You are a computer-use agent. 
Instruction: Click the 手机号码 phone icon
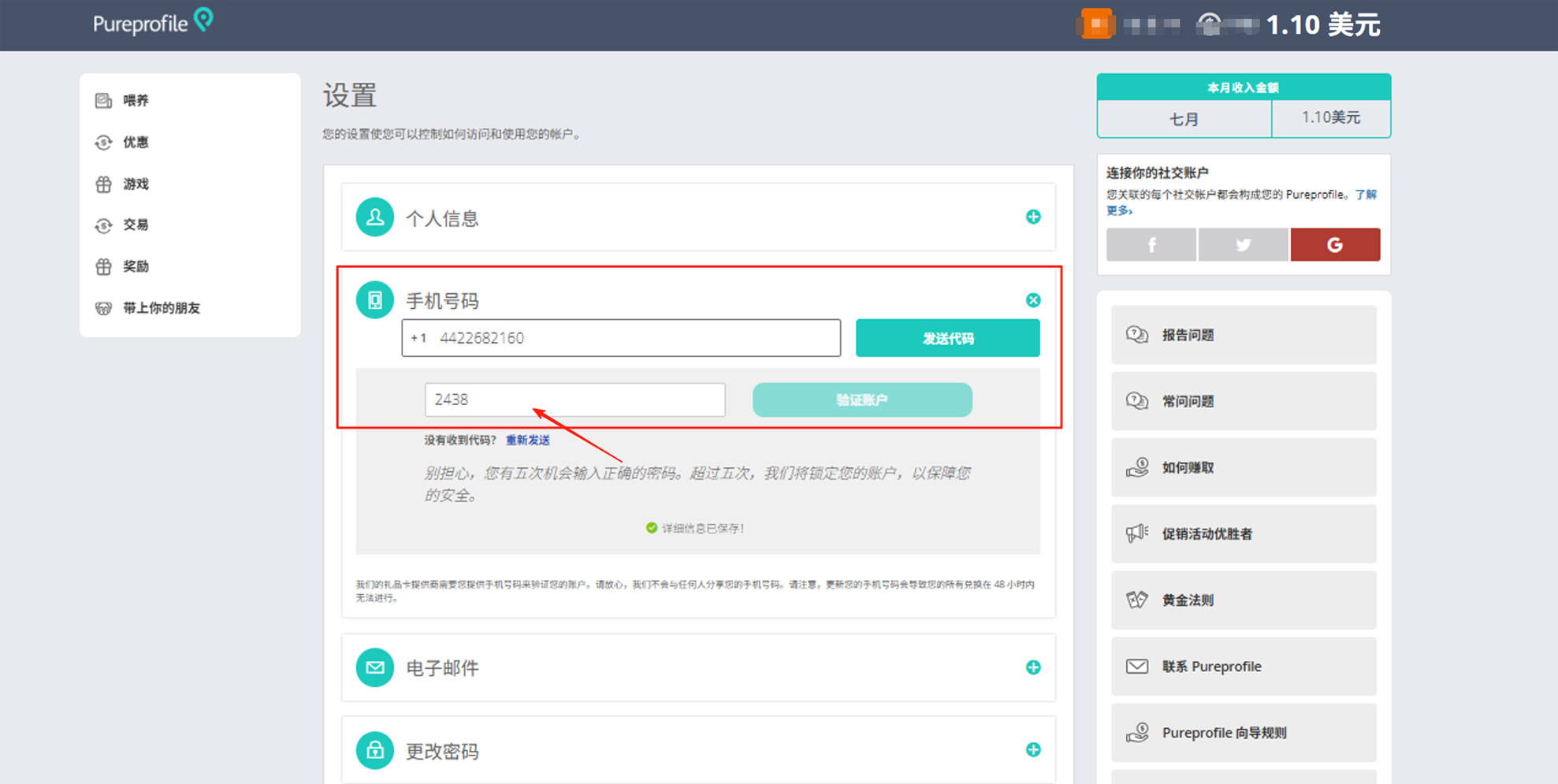pos(375,300)
